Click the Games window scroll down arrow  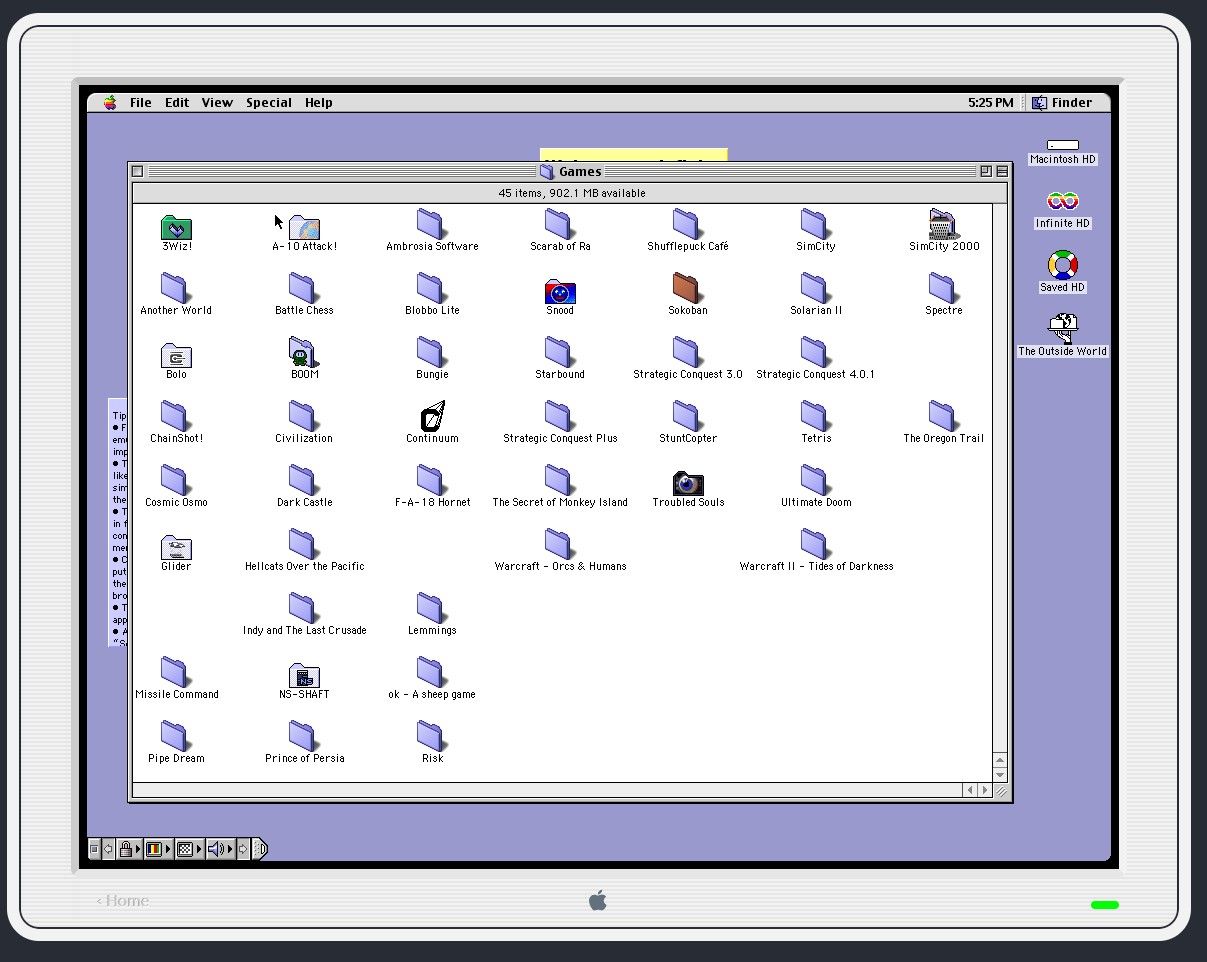999,775
